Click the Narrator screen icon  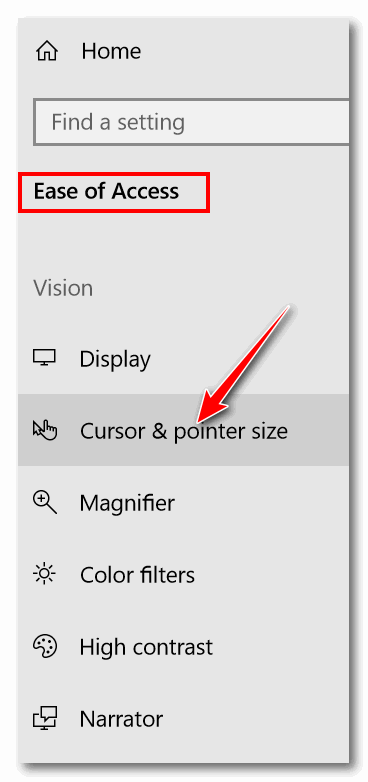click(x=45, y=719)
